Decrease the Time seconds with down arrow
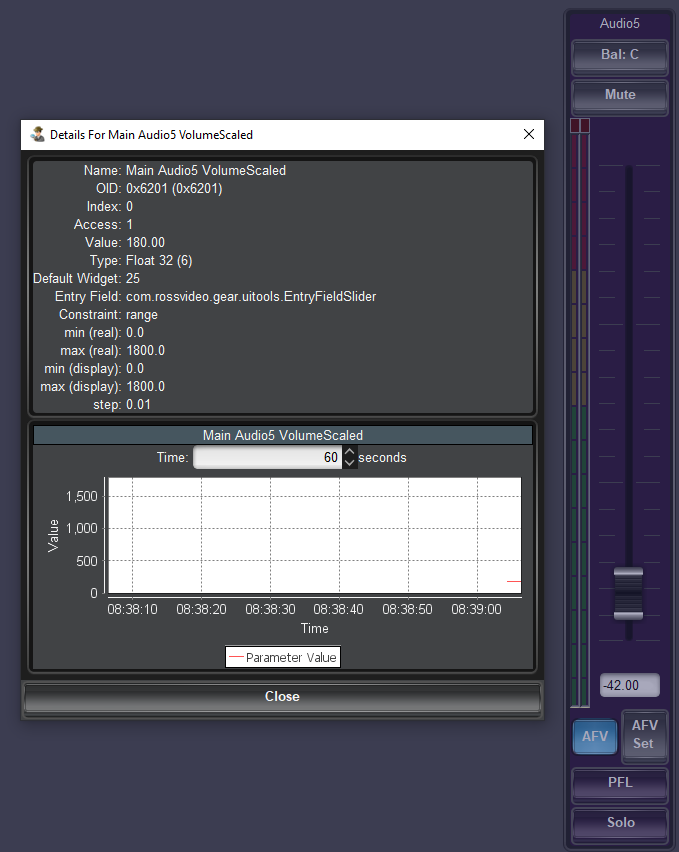Screen dimensions: 679x852 click(349, 463)
